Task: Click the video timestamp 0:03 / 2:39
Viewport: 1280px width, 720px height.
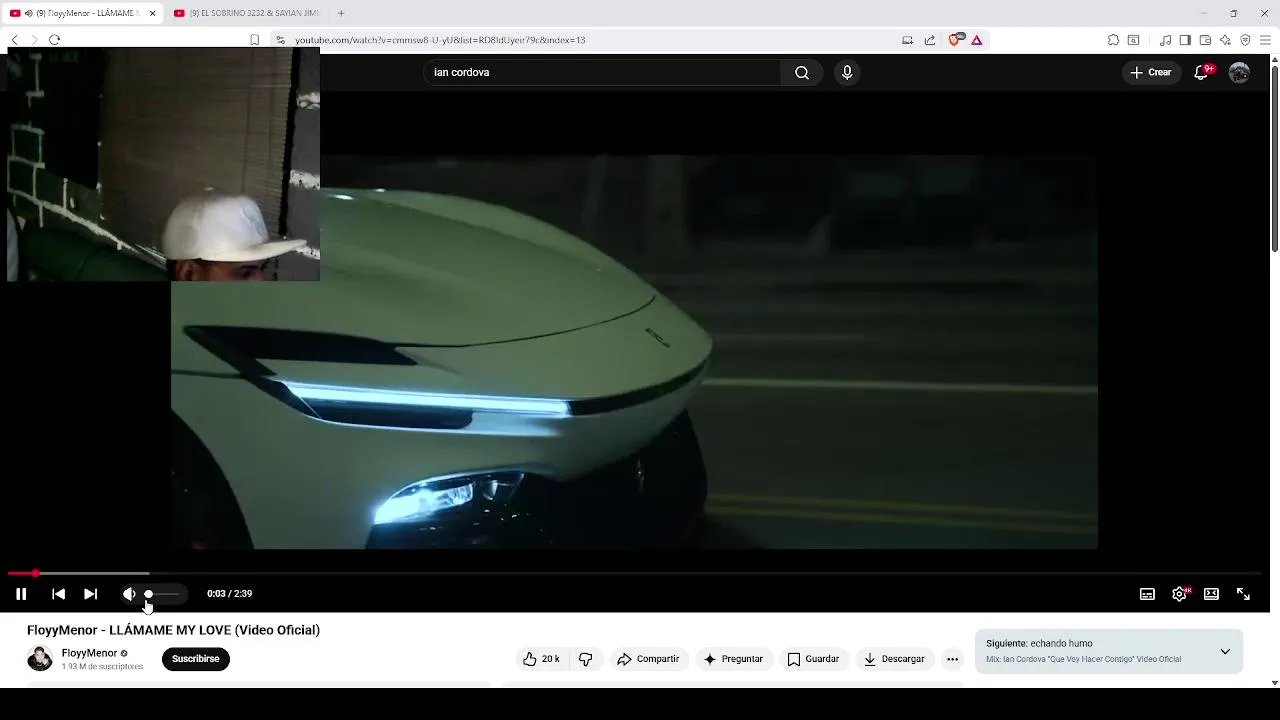Action: [229, 594]
